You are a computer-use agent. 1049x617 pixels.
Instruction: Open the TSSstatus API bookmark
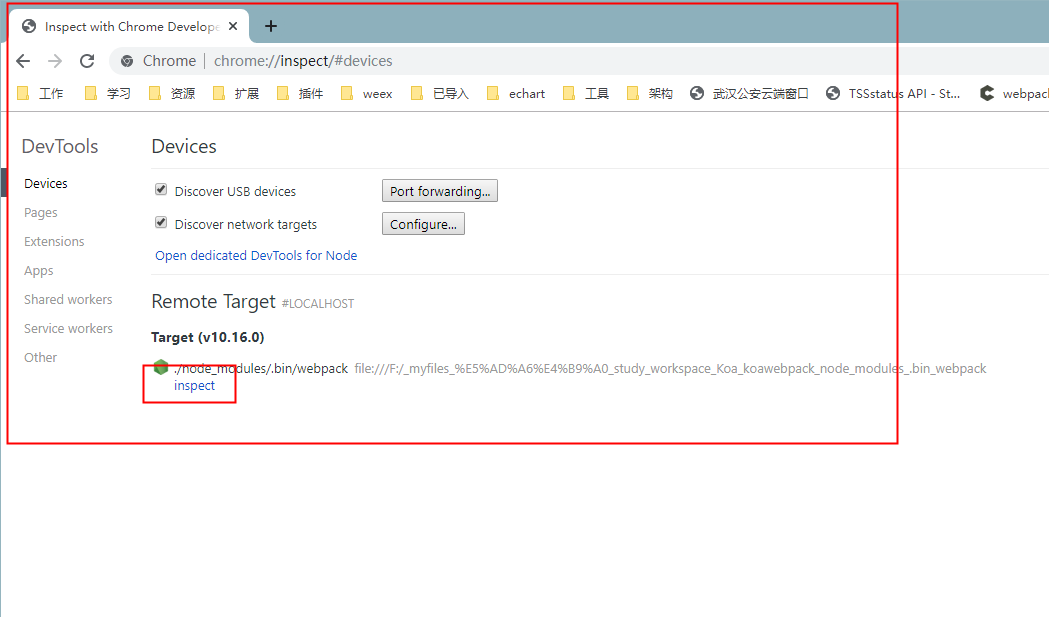pos(893,94)
